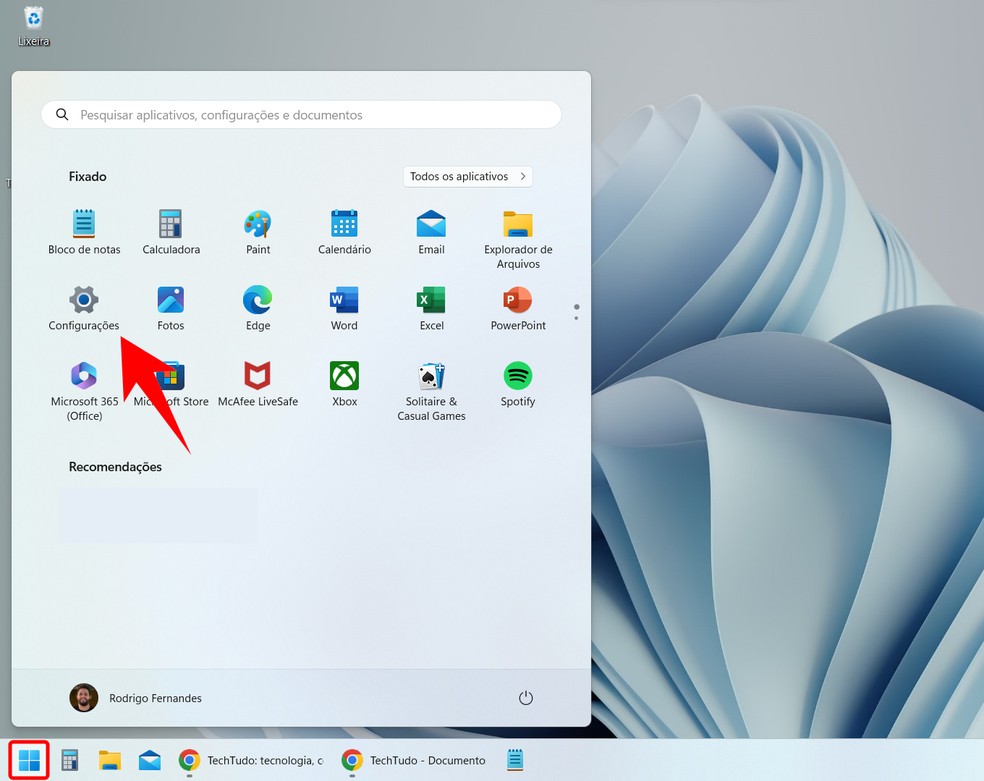Open File Explorer from the taskbar
This screenshot has width=984, height=781.
[x=110, y=760]
